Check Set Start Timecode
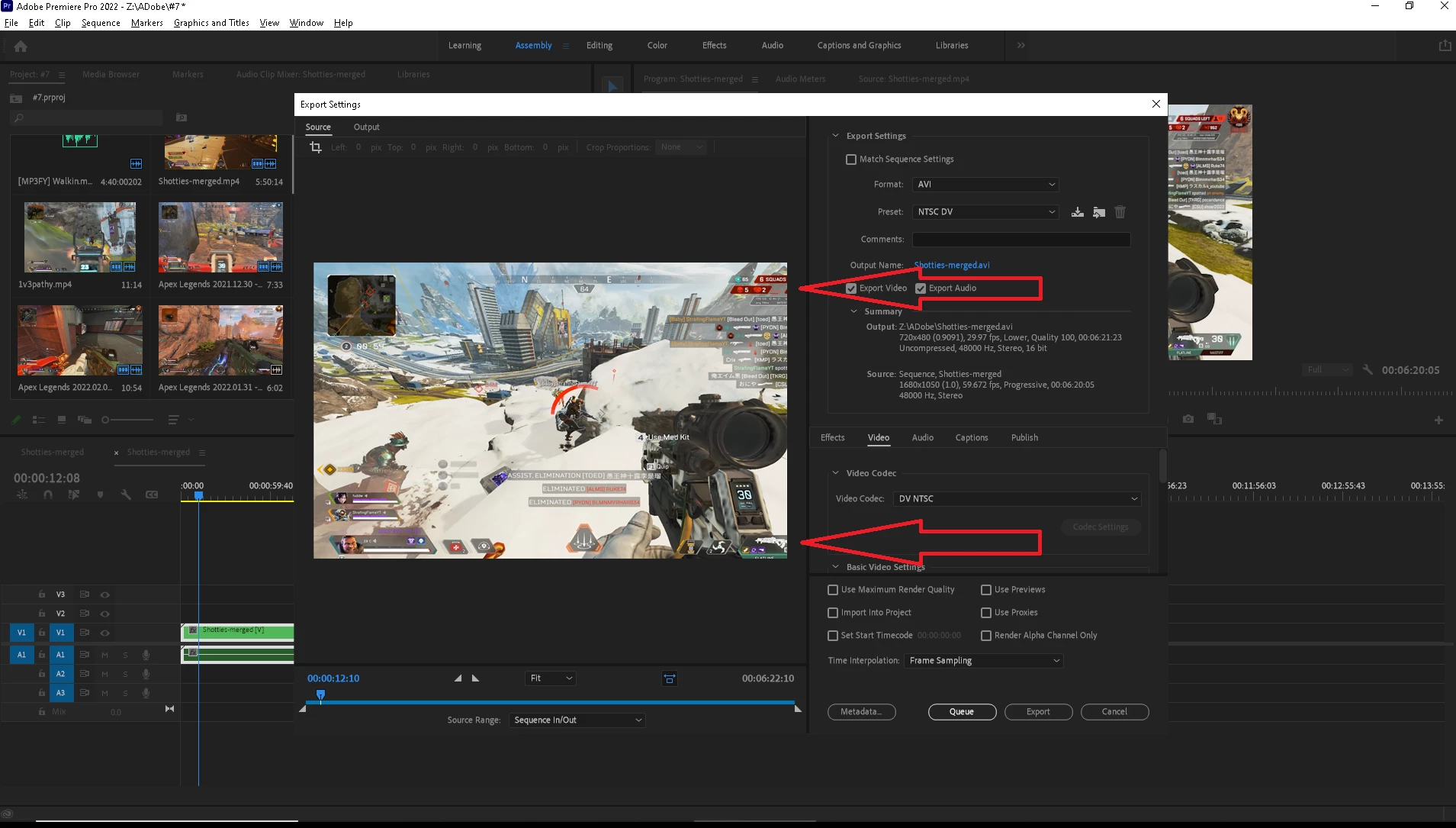 point(833,636)
